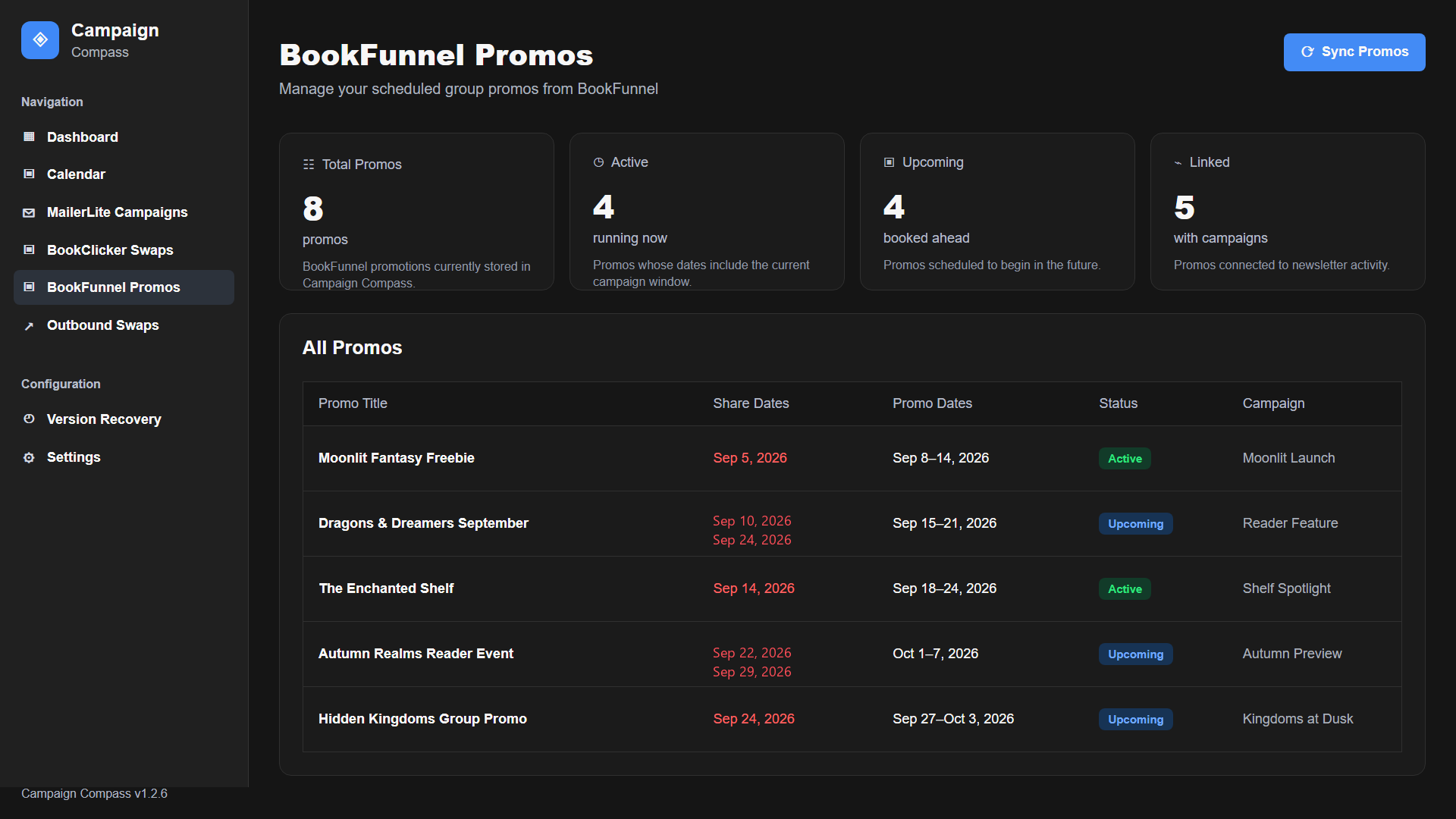Click the Settings gear icon
The height and width of the screenshot is (819, 1456).
pos(29,457)
